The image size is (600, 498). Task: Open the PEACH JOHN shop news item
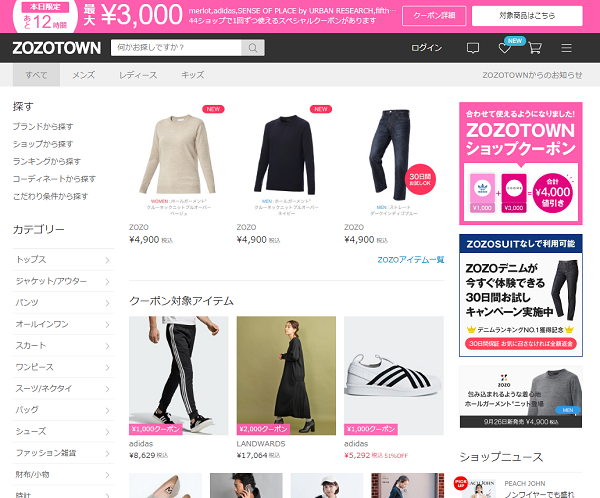[521, 486]
